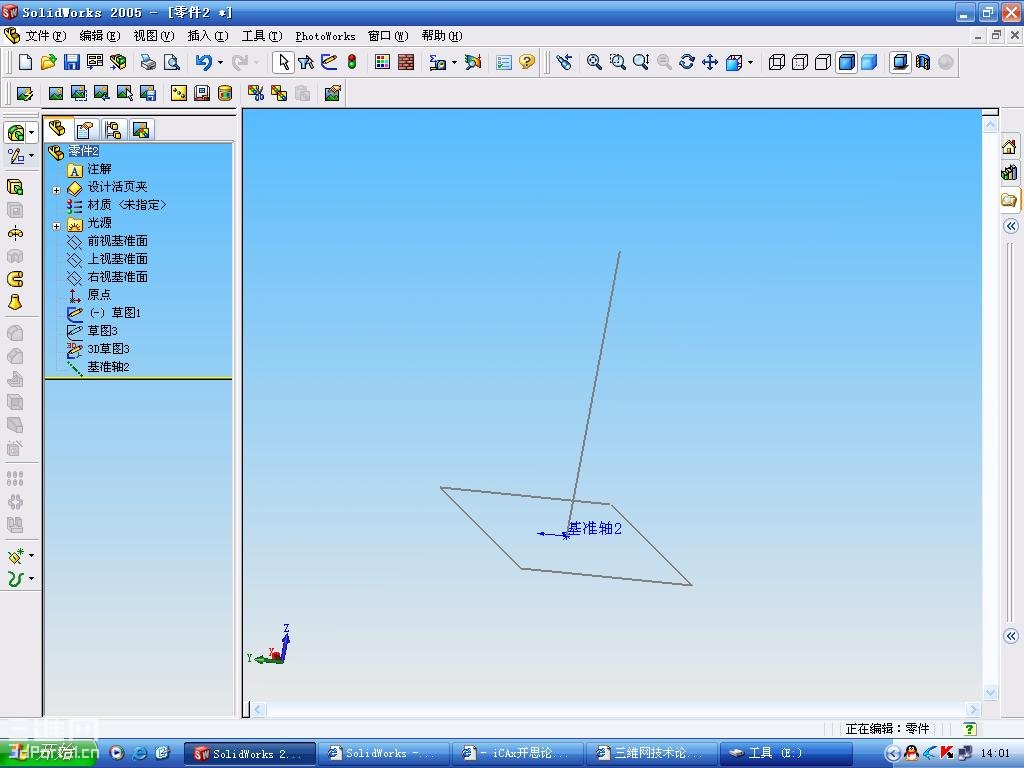Select 上视基准面 plane
The height and width of the screenshot is (768, 1024).
[x=118, y=259]
